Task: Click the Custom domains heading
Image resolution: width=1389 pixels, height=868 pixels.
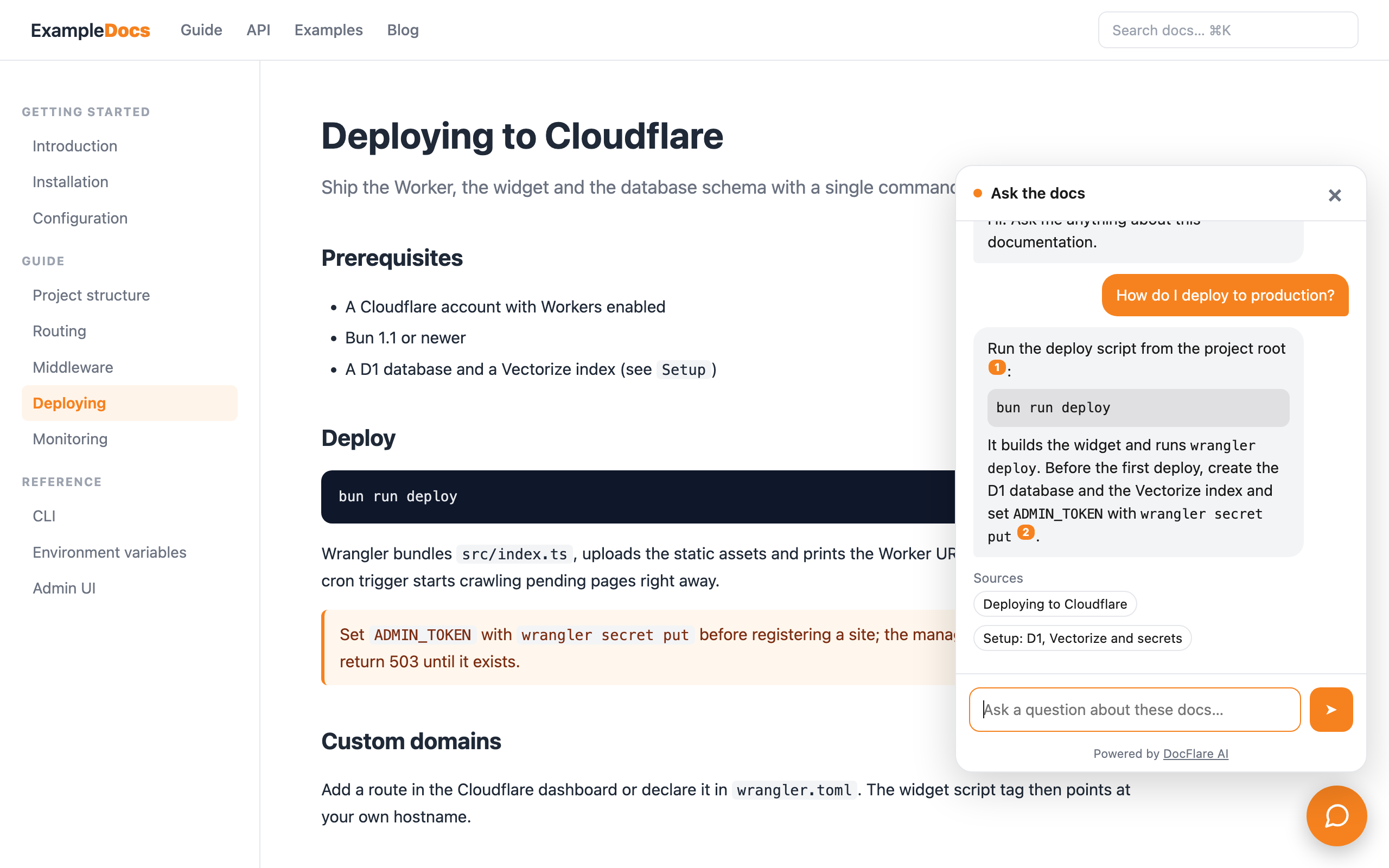Action: click(x=411, y=741)
